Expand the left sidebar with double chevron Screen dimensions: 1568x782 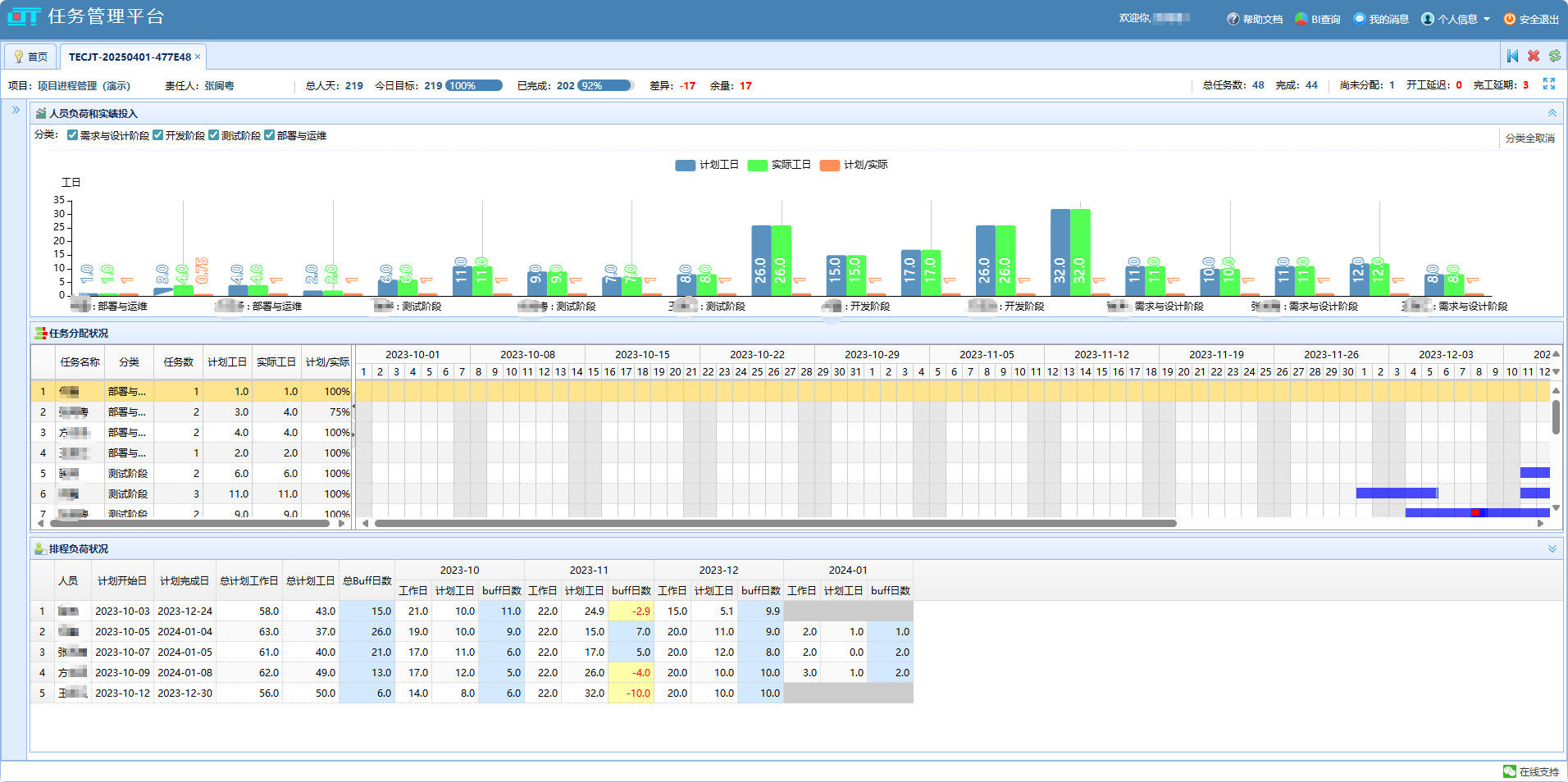coord(16,110)
